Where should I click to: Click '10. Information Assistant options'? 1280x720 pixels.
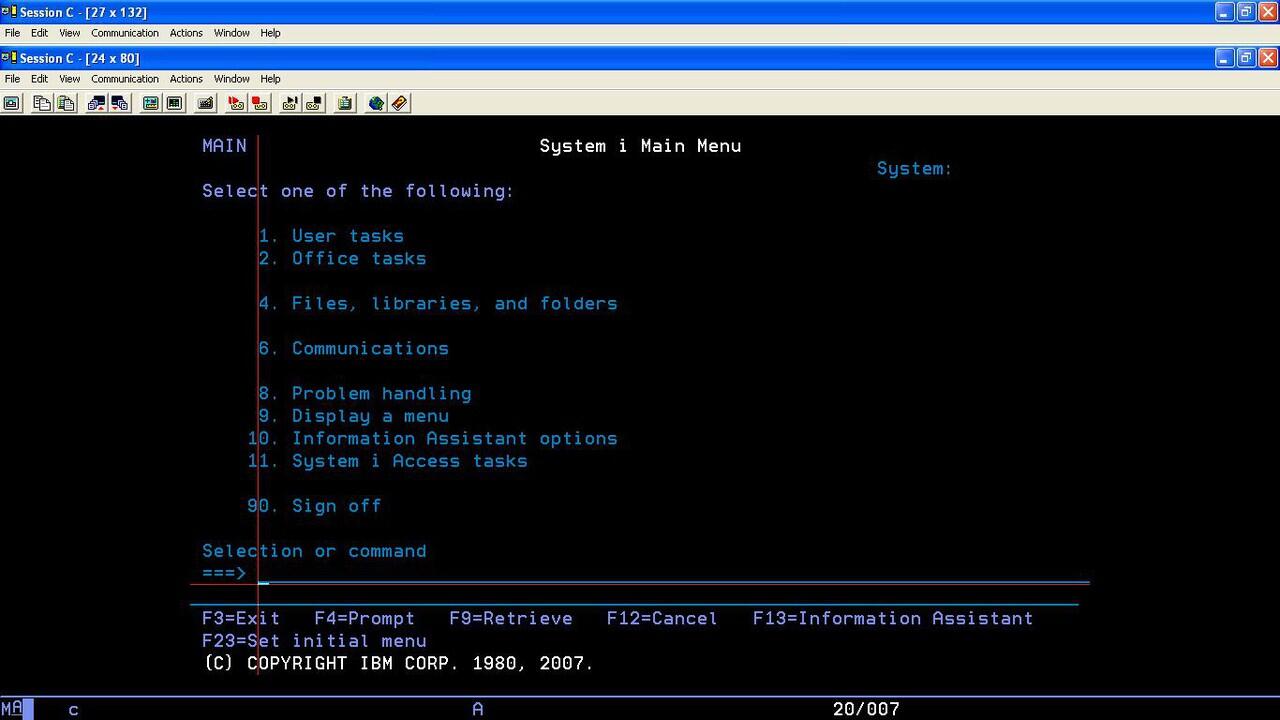coord(432,438)
